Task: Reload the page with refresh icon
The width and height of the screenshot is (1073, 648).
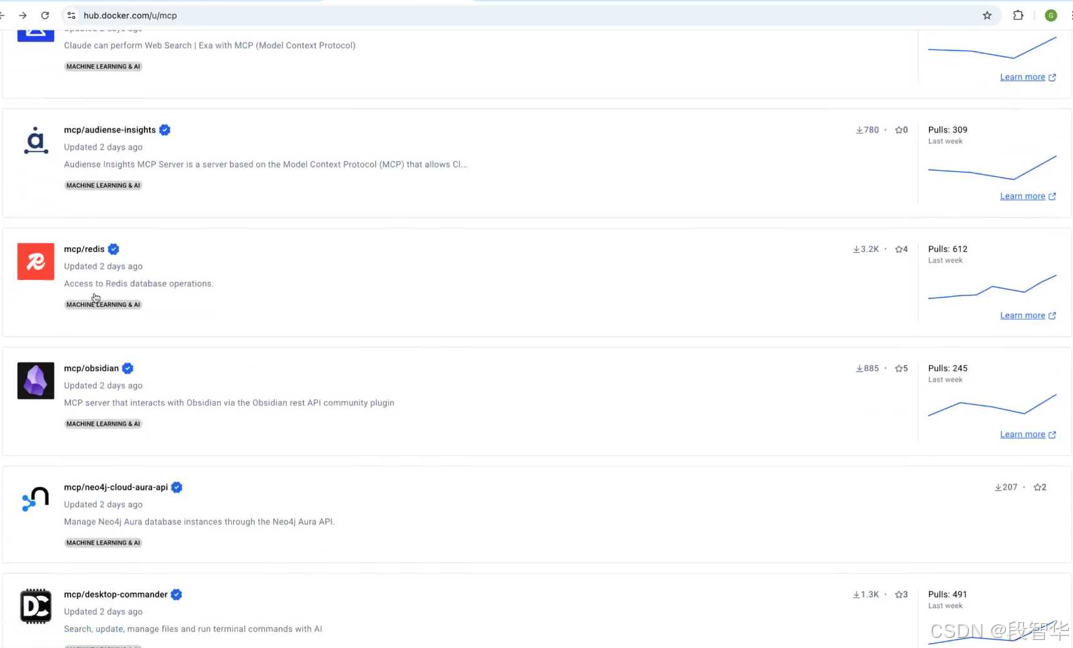Action: (45, 15)
